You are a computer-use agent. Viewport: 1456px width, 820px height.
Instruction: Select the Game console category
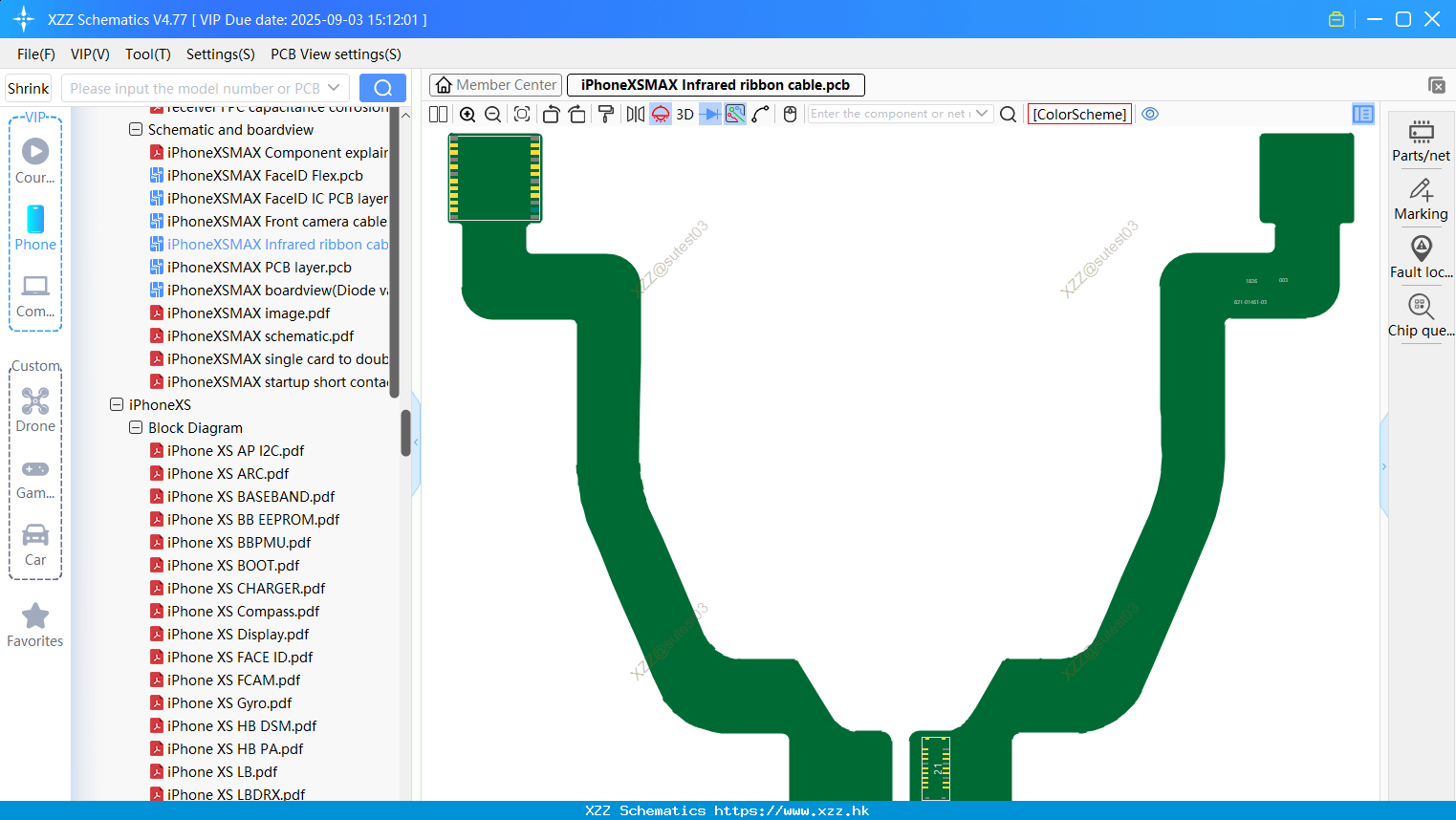pos(35,479)
